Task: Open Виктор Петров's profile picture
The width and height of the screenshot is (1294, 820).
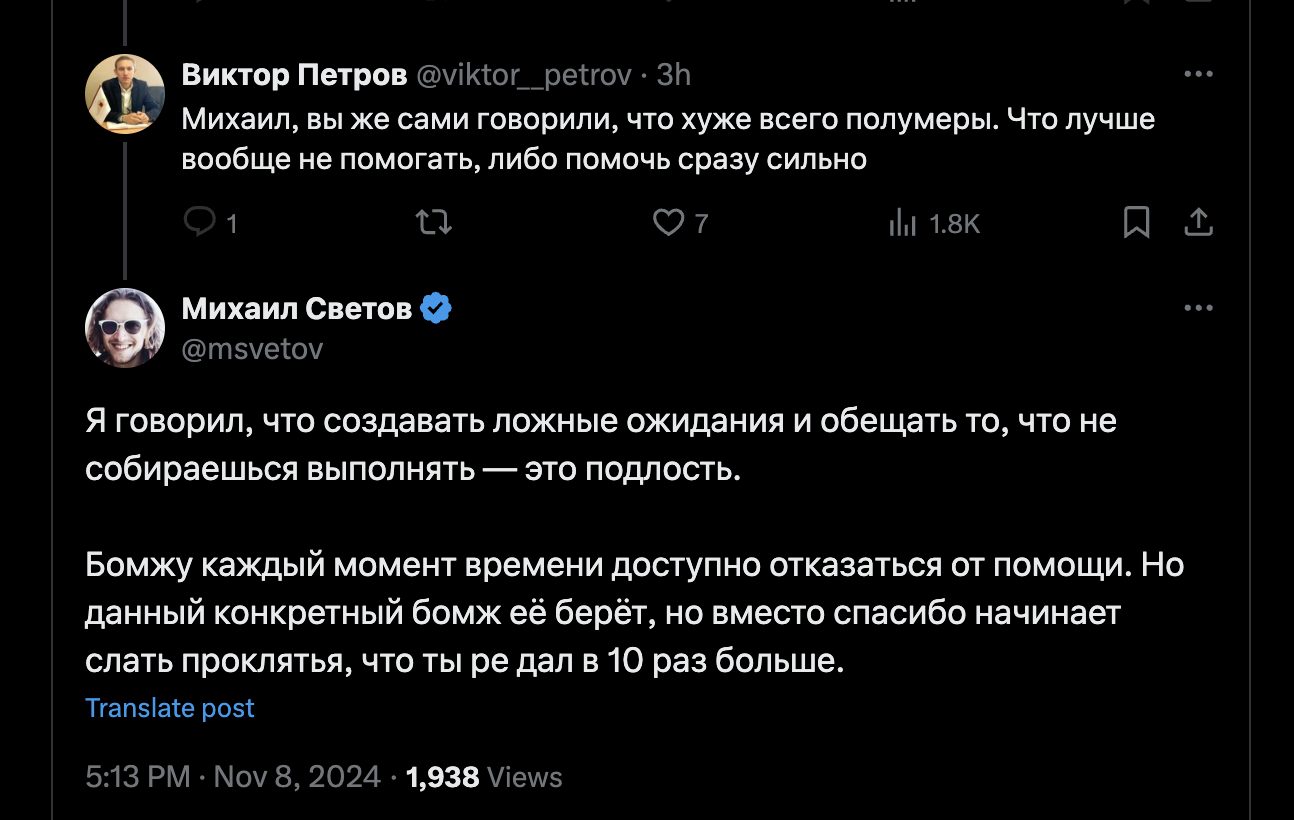Action: click(125, 94)
